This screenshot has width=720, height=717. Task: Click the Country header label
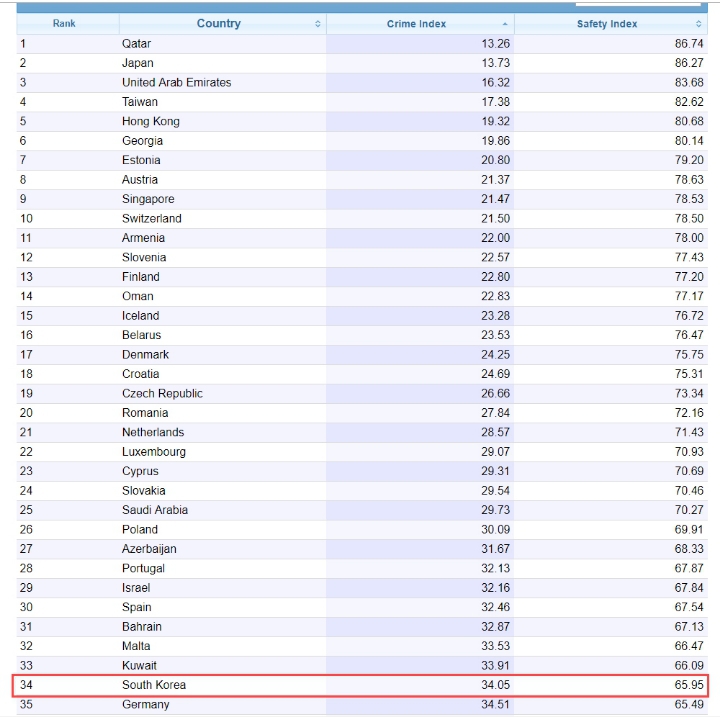218,24
